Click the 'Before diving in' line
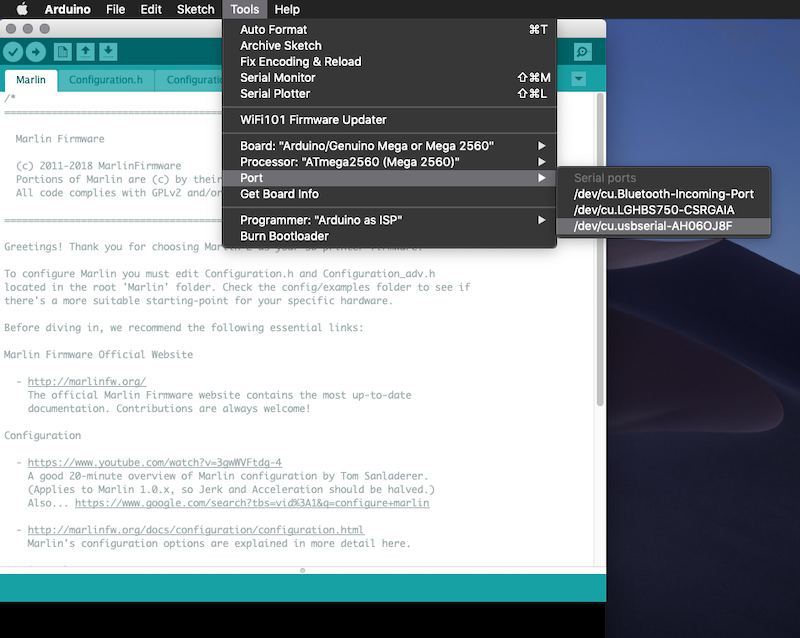The image size is (800, 638). (x=184, y=328)
